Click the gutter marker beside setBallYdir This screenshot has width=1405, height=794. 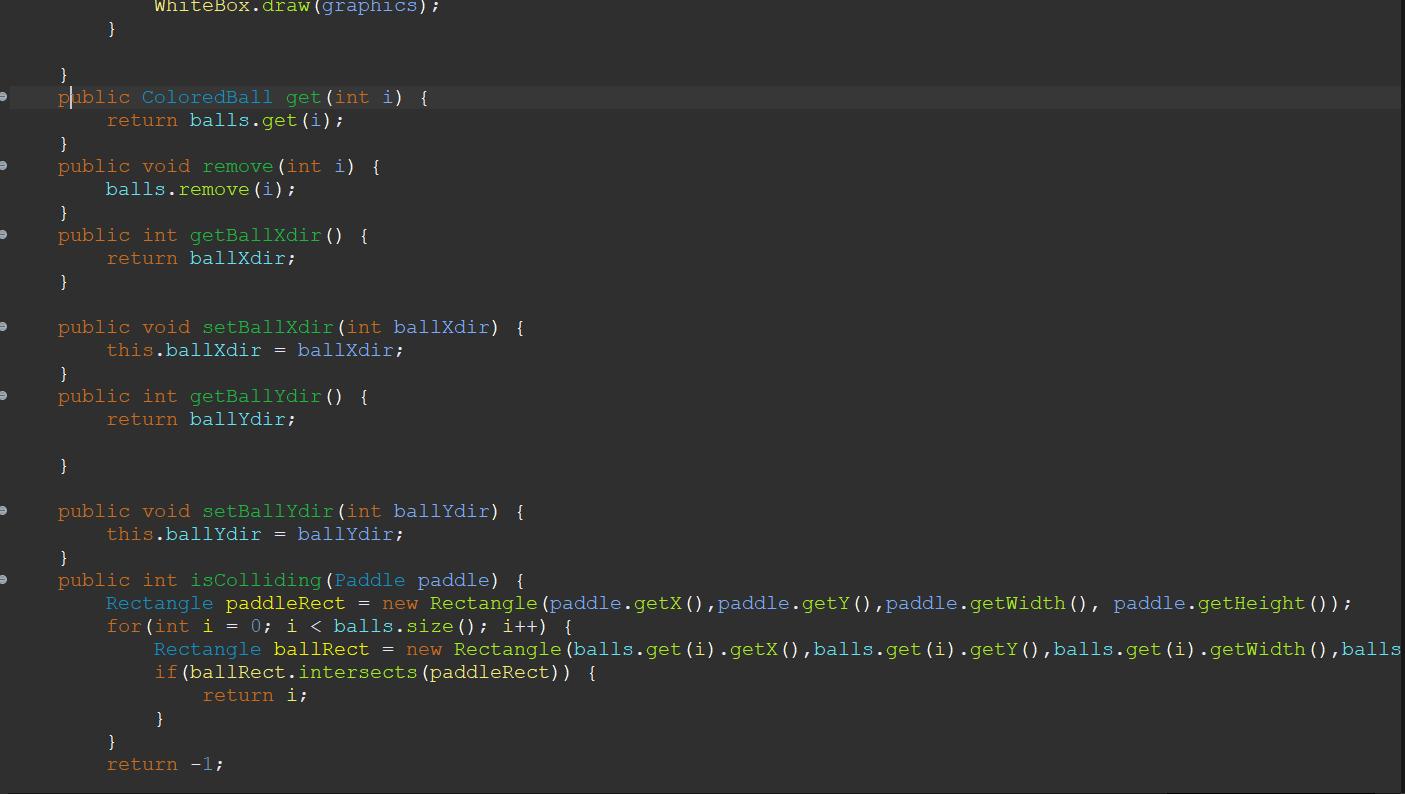pyautogui.click(x=5, y=511)
